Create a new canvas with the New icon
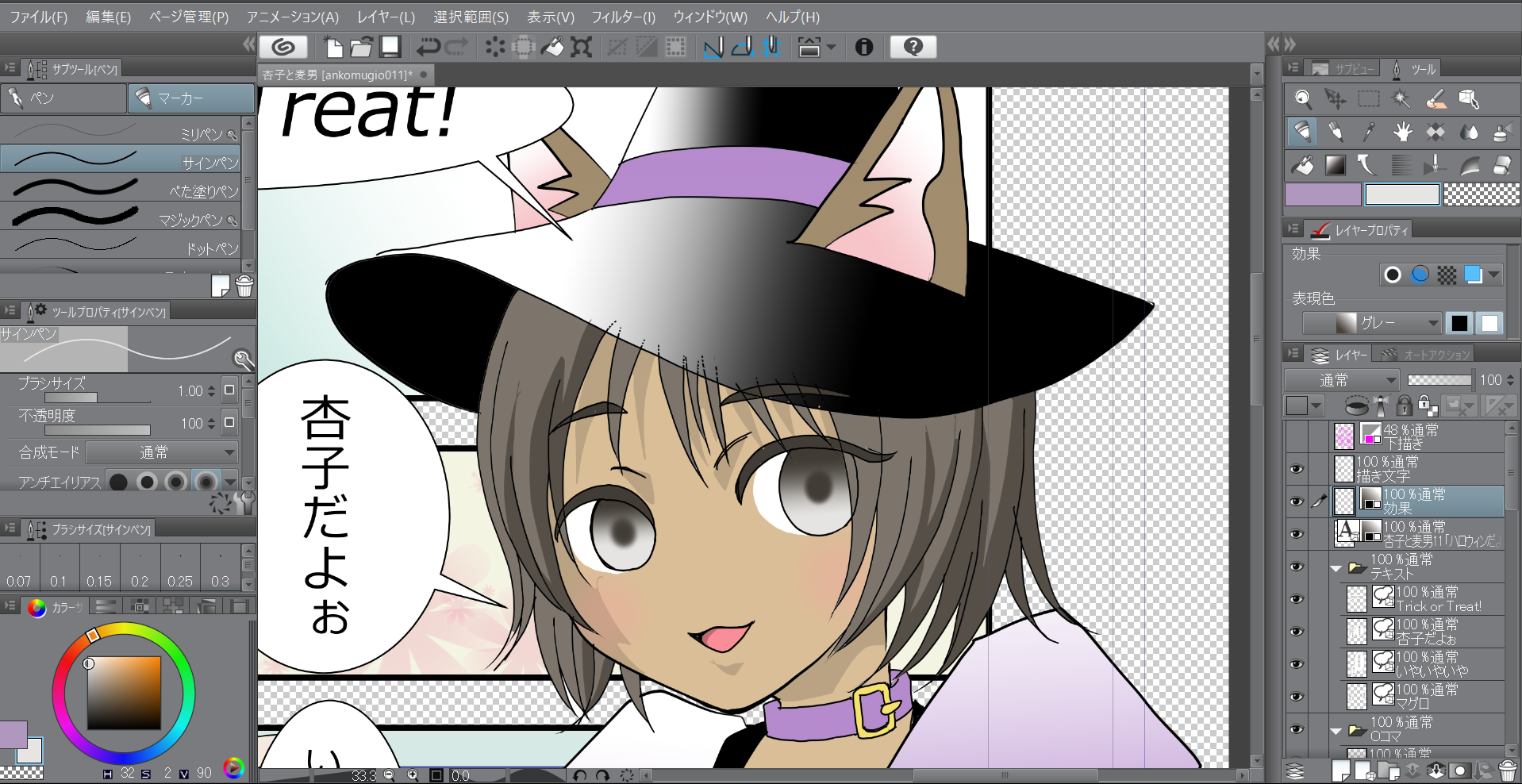The height and width of the screenshot is (784, 1522). [334, 48]
